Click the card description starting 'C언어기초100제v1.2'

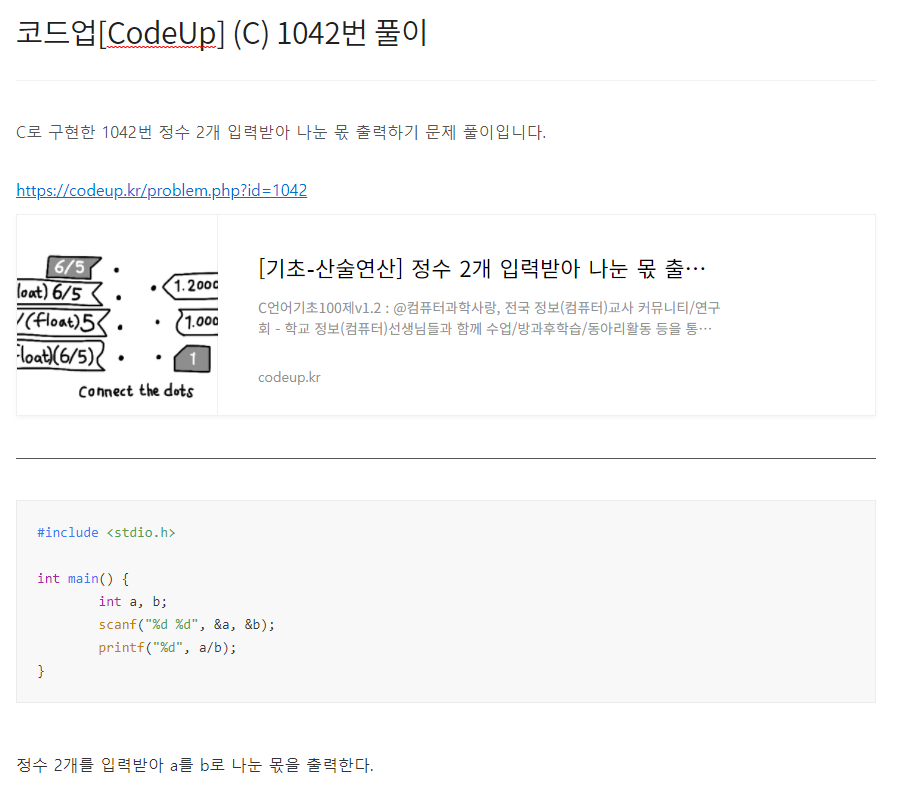[x=489, y=318]
